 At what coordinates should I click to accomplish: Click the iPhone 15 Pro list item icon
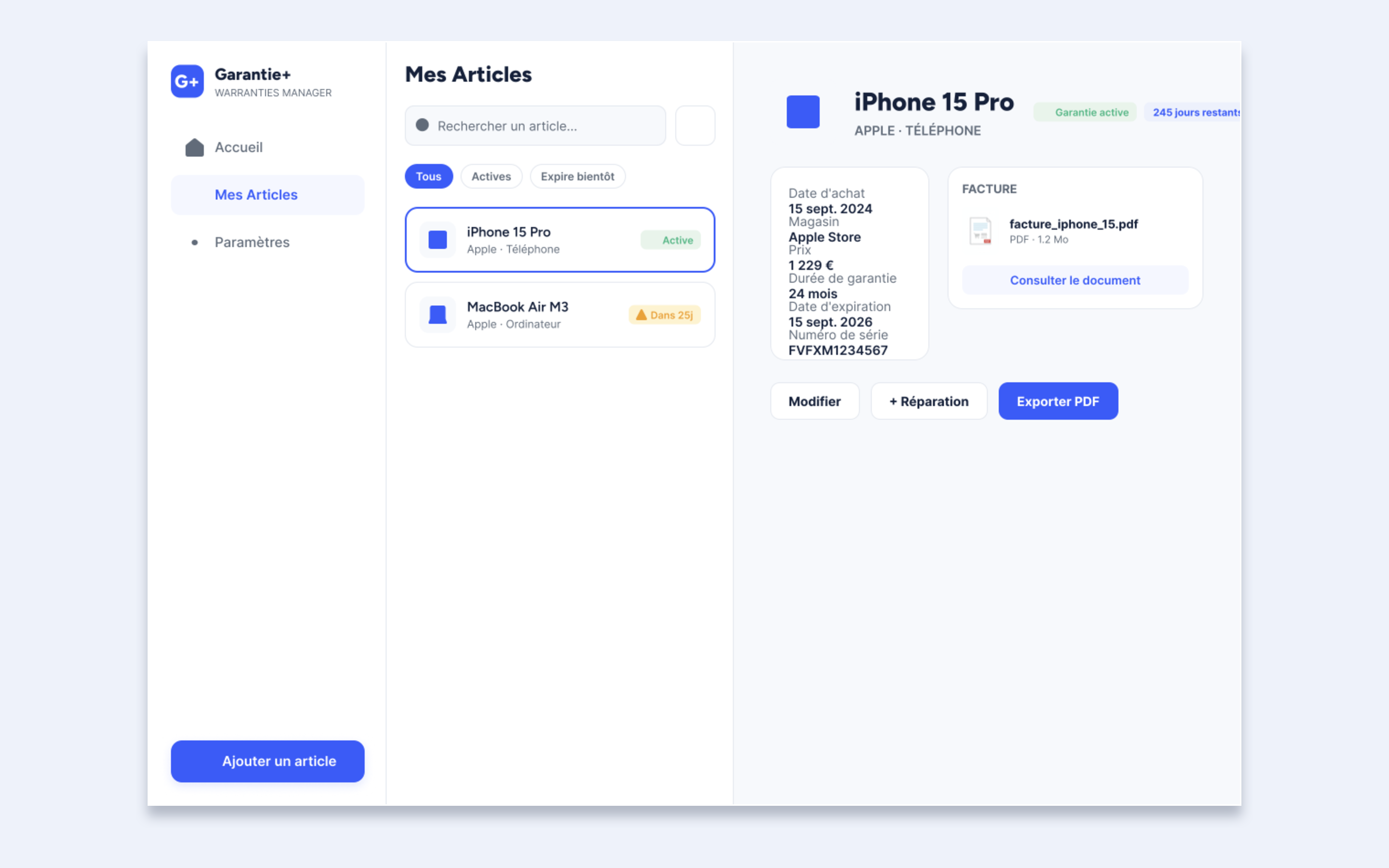coord(438,240)
